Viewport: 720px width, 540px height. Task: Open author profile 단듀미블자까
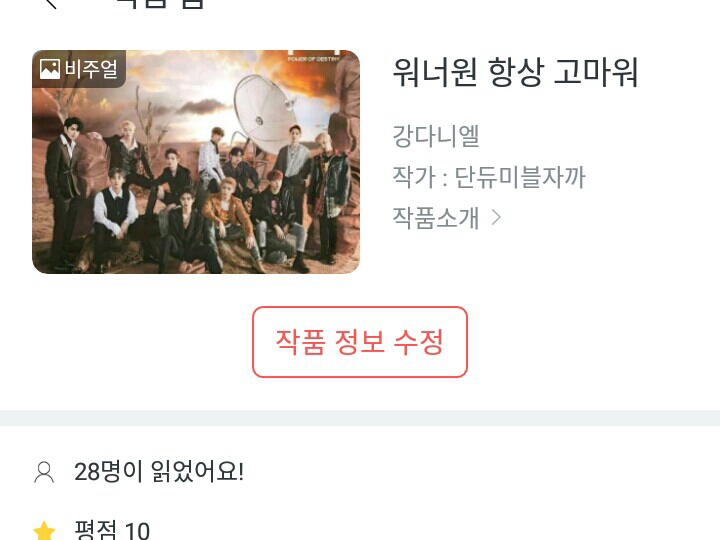click(x=520, y=177)
